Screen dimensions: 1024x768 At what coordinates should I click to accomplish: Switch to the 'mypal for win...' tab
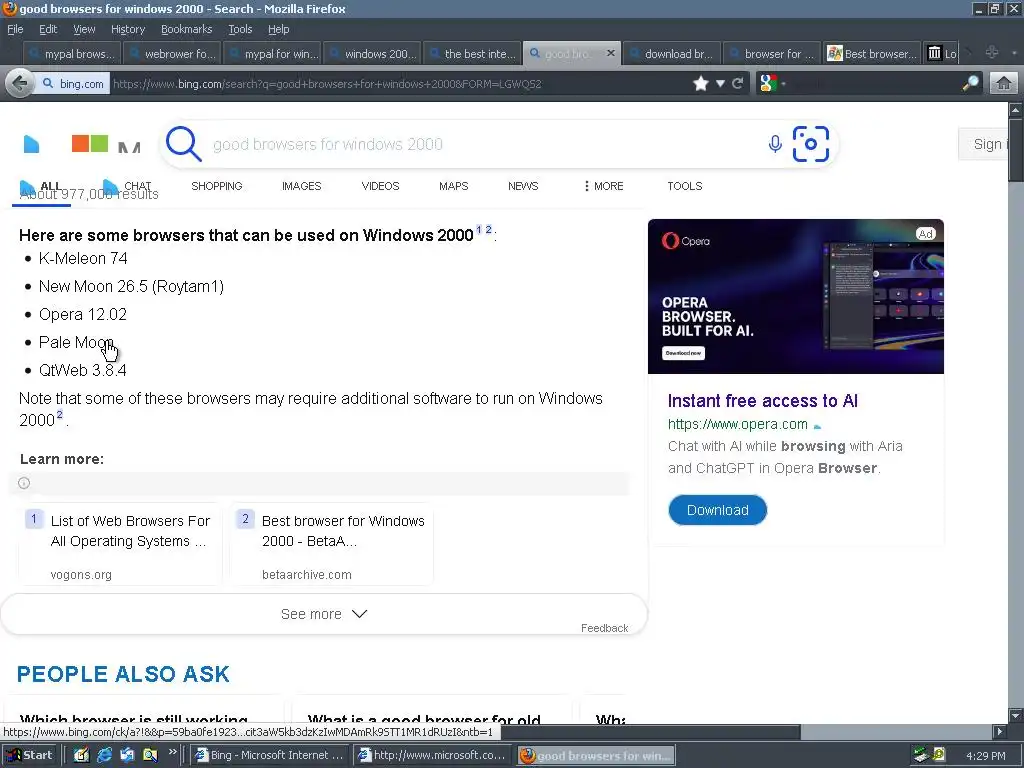[x=272, y=54]
